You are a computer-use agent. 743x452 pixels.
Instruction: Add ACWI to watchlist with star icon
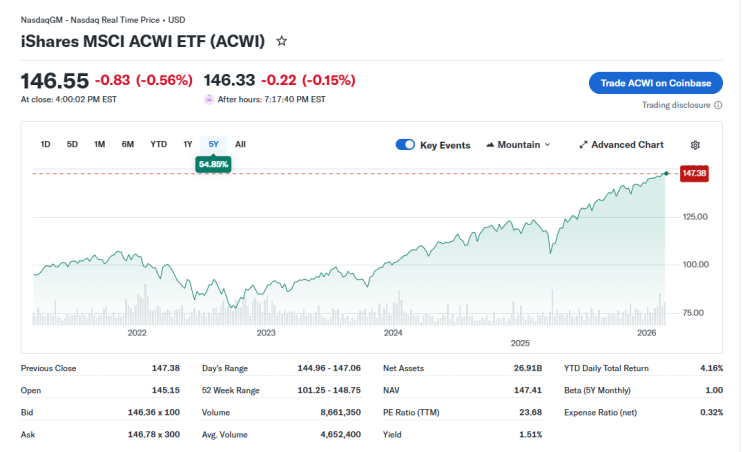point(281,41)
